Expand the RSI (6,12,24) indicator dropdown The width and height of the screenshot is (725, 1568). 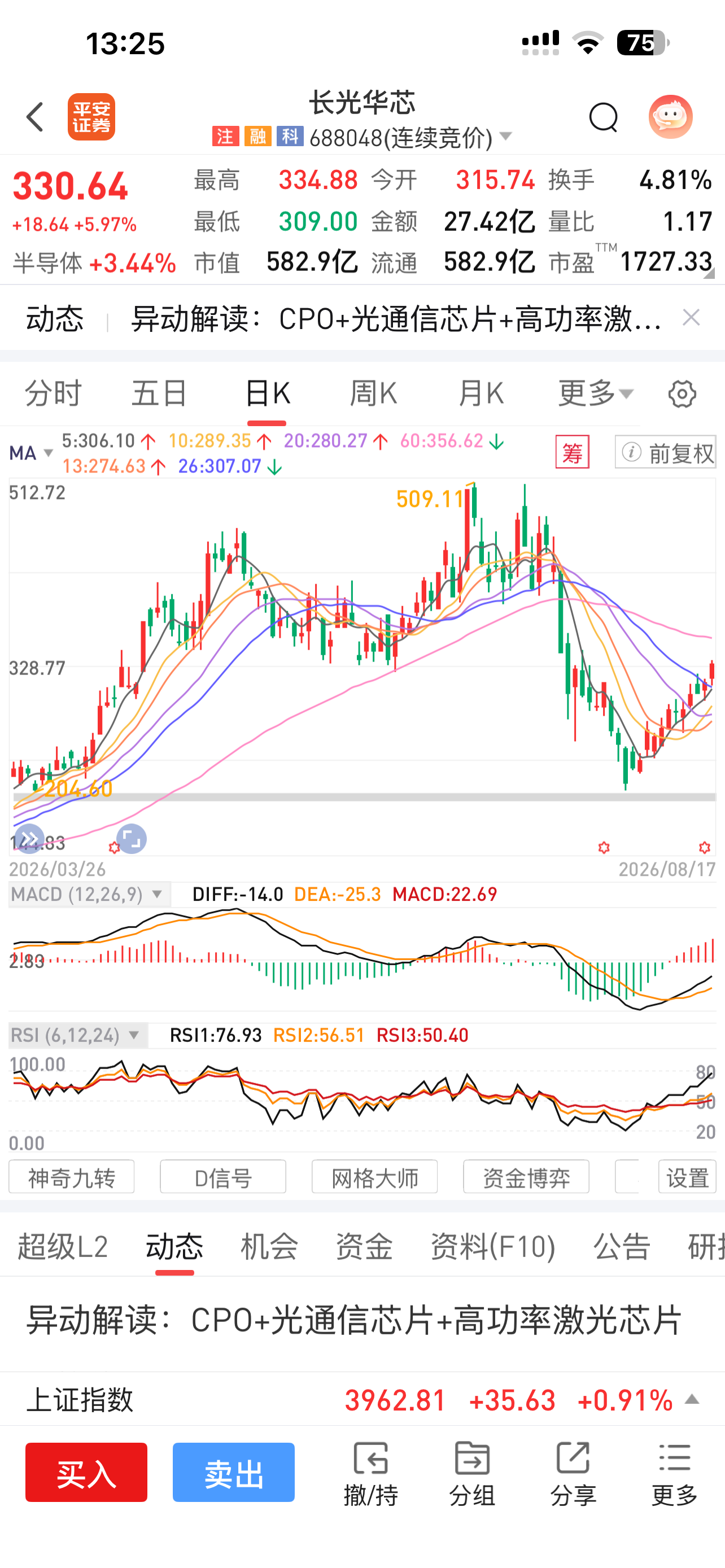(78, 1035)
